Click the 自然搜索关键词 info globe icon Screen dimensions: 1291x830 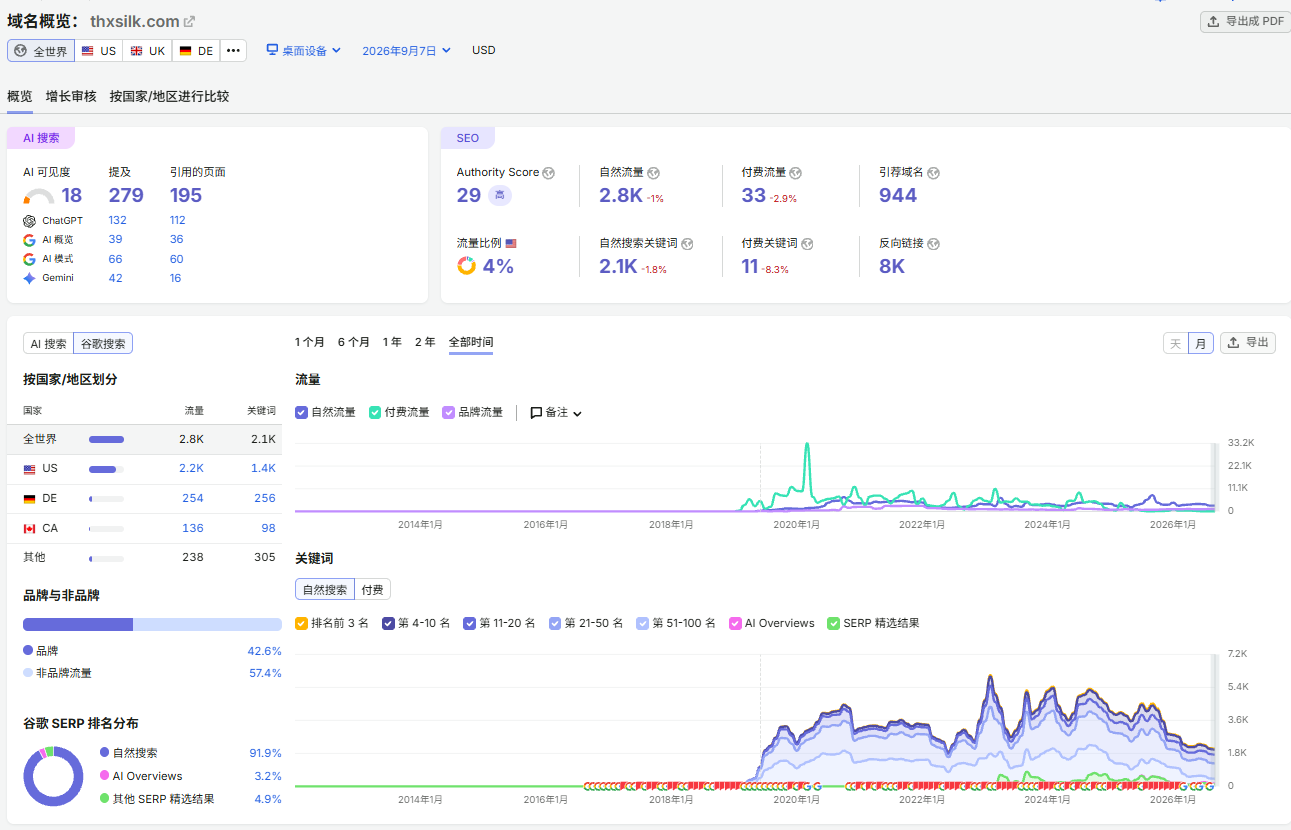click(x=687, y=244)
